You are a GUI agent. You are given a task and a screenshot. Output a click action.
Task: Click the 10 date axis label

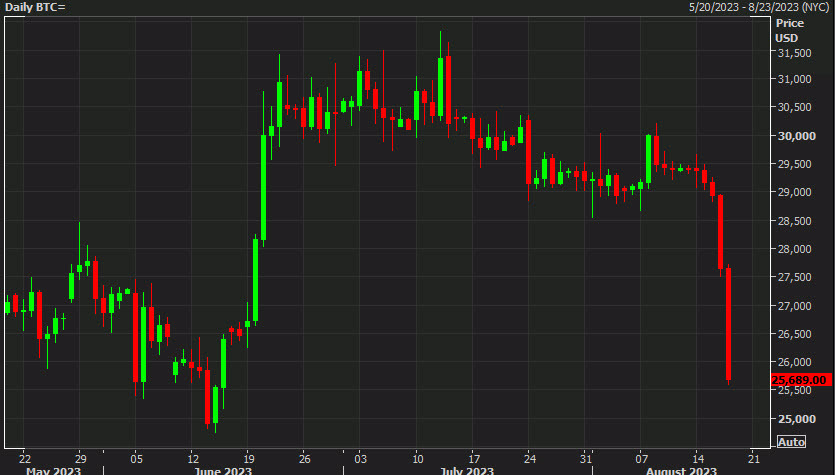418,459
